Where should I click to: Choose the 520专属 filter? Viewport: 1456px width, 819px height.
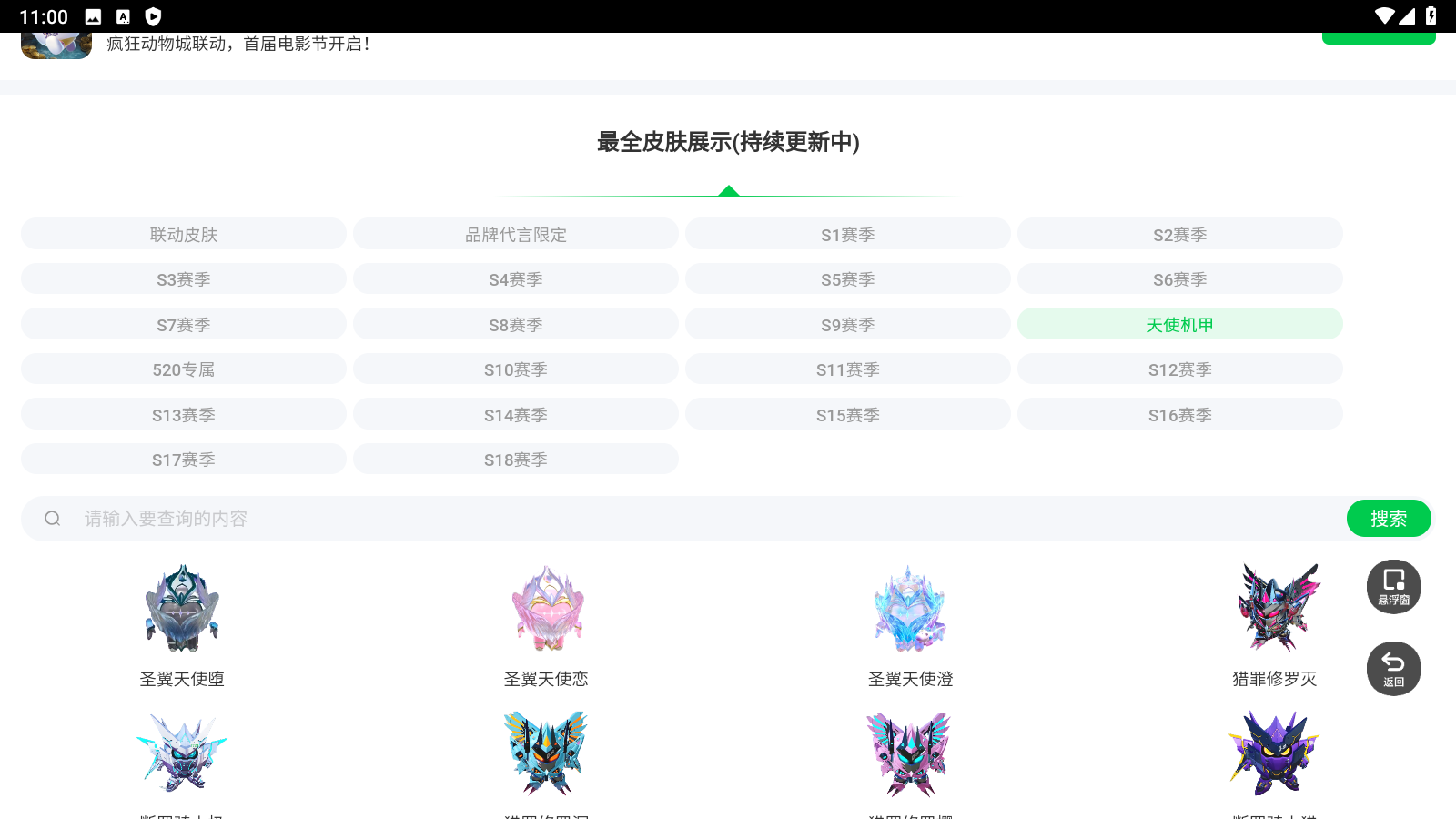tap(183, 369)
